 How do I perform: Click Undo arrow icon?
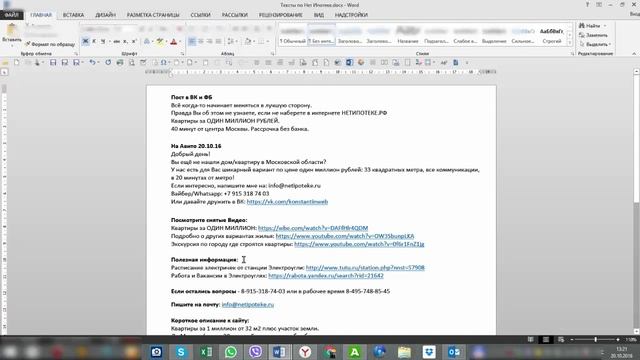tap(92, 62)
